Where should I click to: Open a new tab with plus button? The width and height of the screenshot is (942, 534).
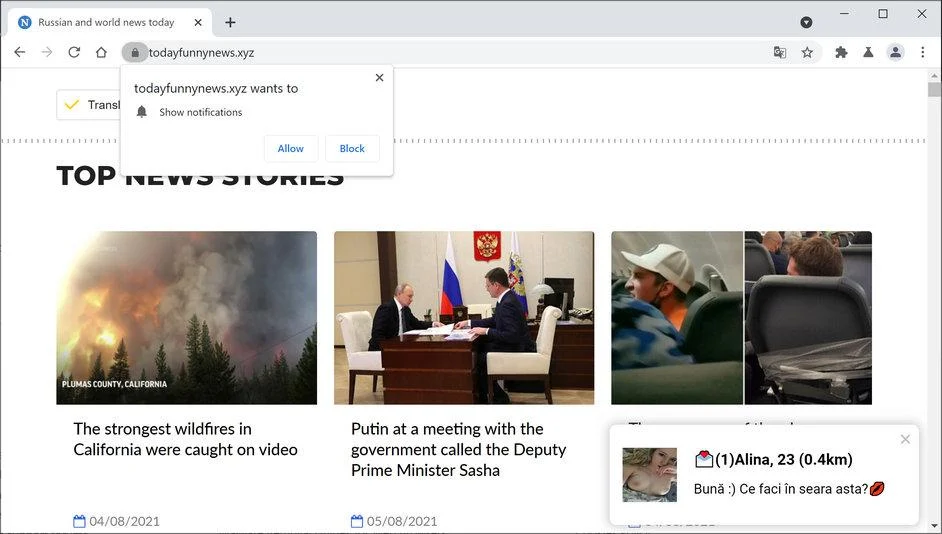[x=230, y=22]
